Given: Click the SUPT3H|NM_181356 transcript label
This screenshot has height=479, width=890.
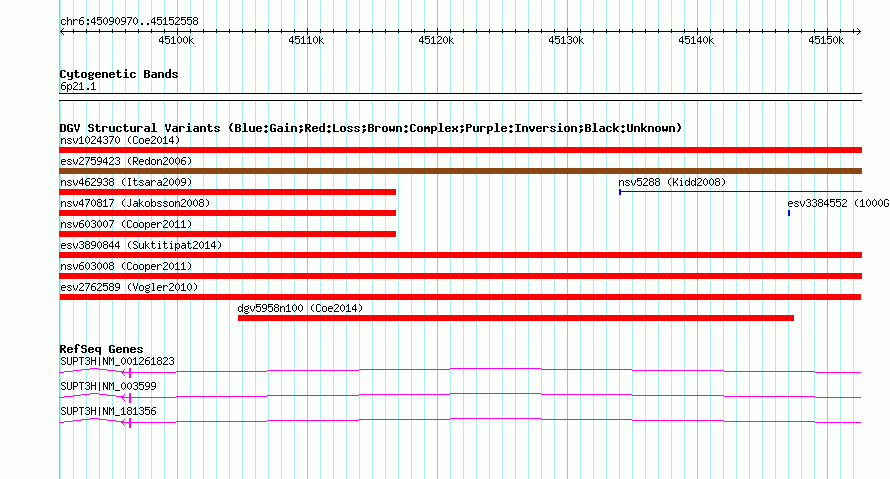Looking at the screenshot, I should (108, 411).
